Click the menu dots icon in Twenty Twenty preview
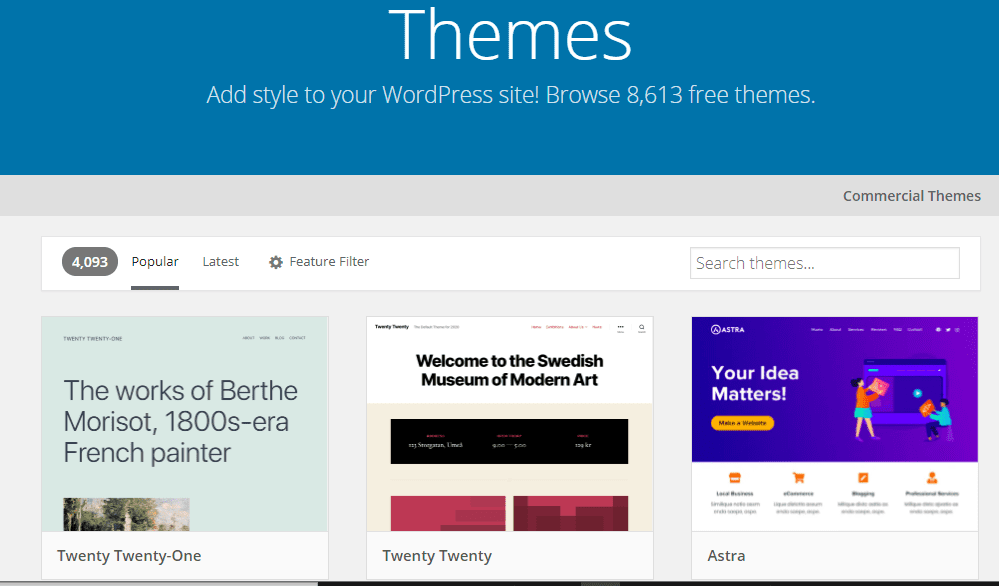Screen dimensions: 999x586 (x=621, y=327)
